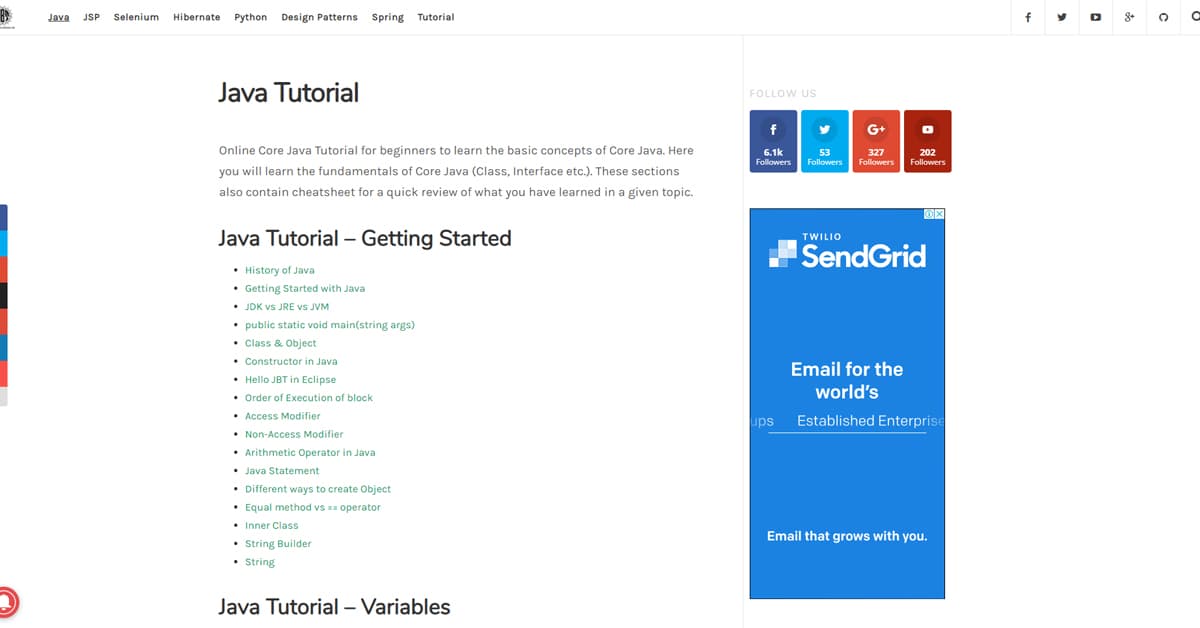Open the GitHub icon in header
The image size is (1200, 628).
click(1163, 17)
